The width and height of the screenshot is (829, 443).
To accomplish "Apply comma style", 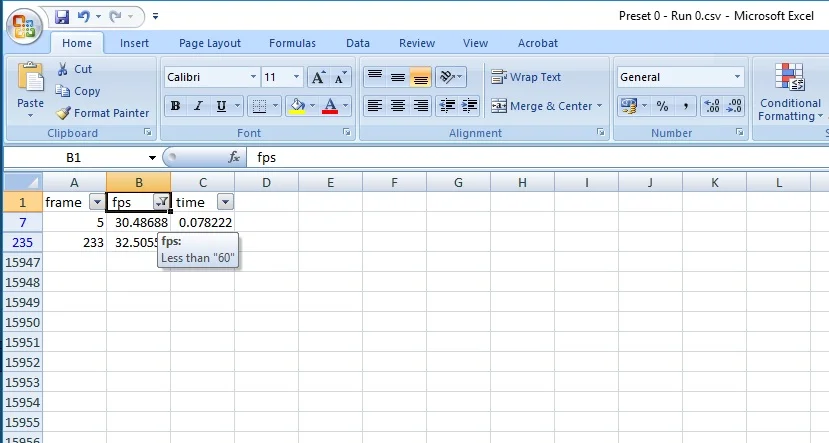I will 685,106.
